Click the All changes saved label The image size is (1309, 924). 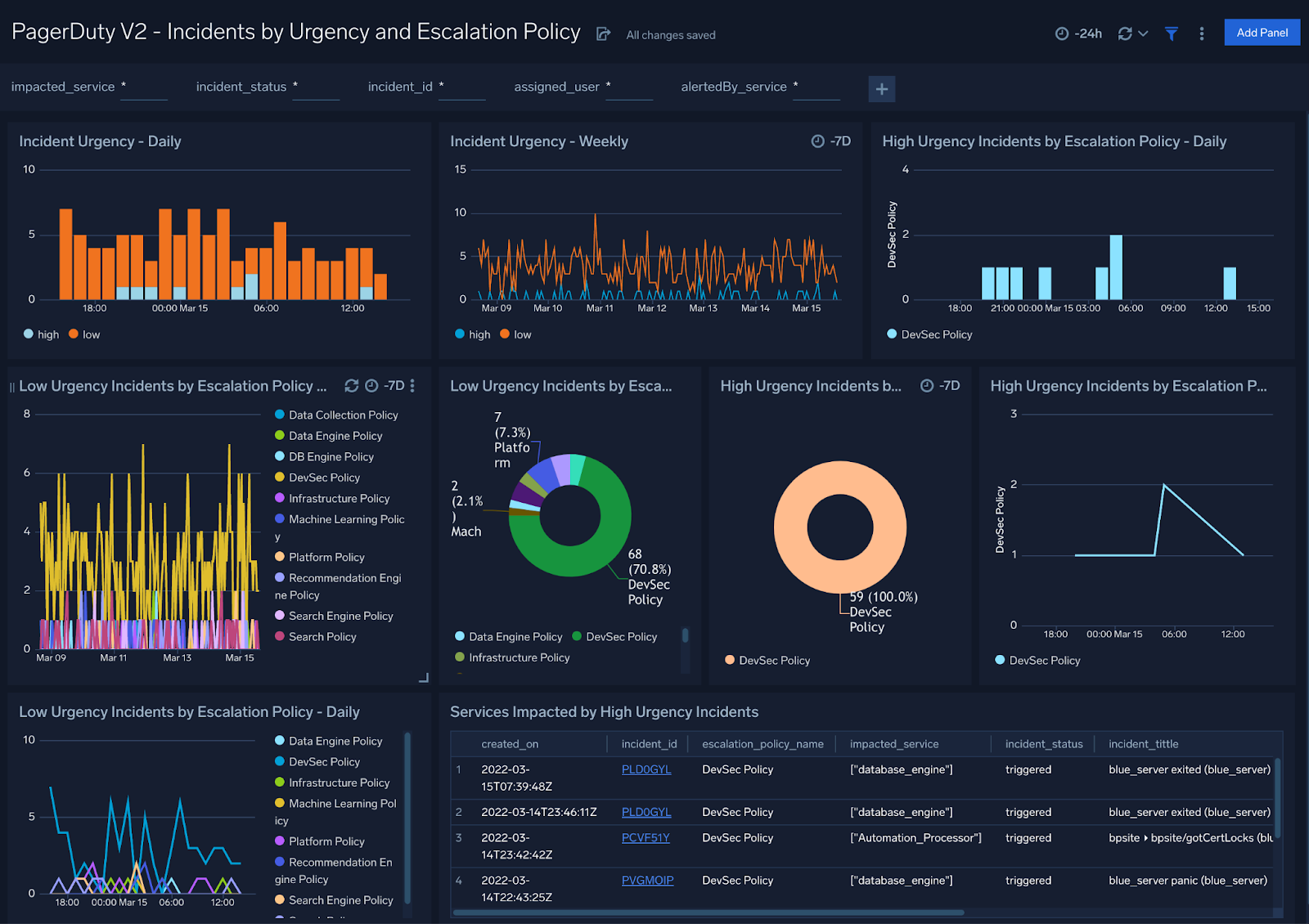(670, 35)
